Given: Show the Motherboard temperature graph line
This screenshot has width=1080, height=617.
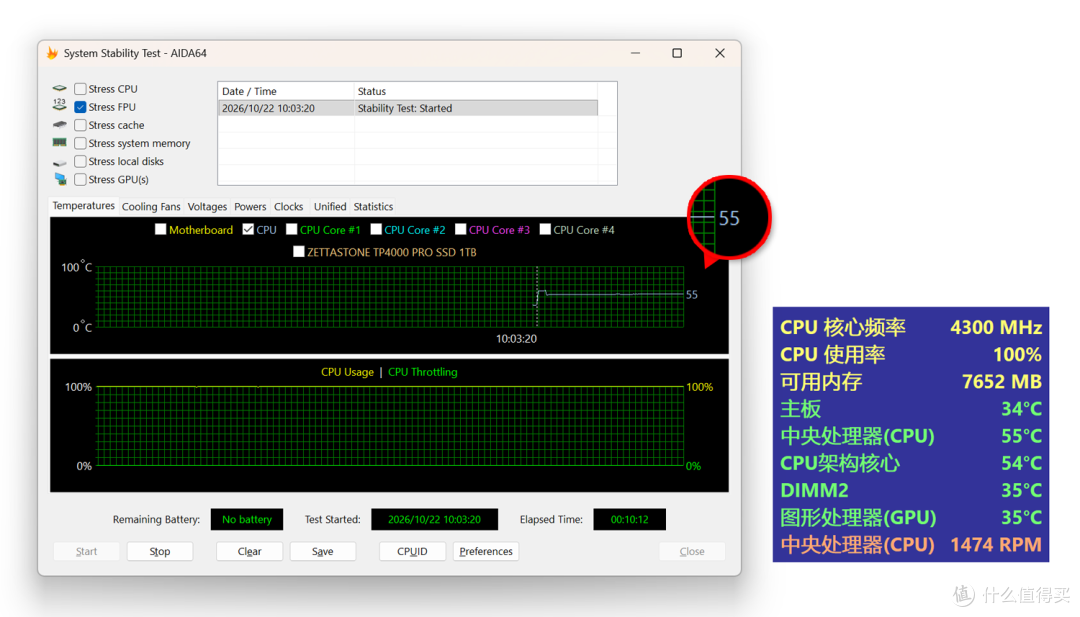Looking at the screenshot, I should [x=160, y=229].
